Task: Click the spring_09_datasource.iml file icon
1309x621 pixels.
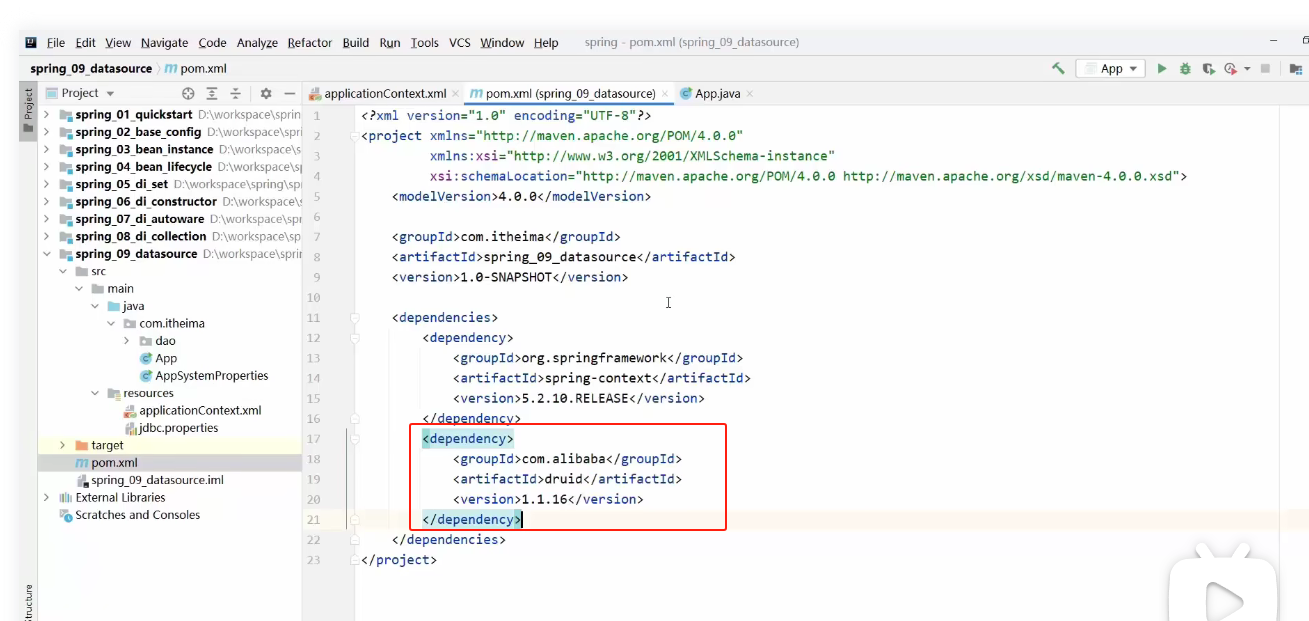Action: coord(82,480)
